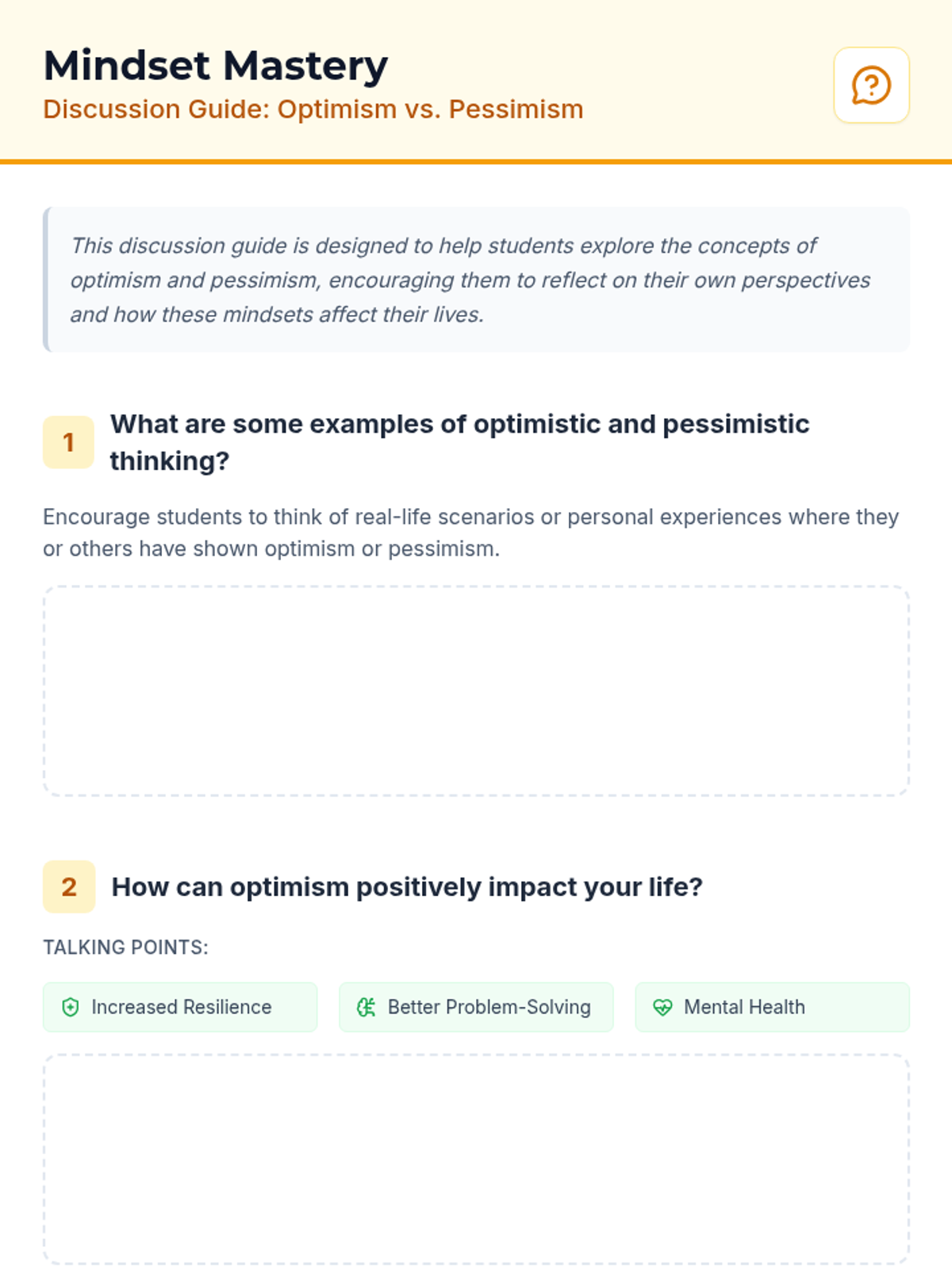The image size is (952, 1270).
Task: Click the brain icon beside Better Problem-Solving
Action: (366, 1007)
